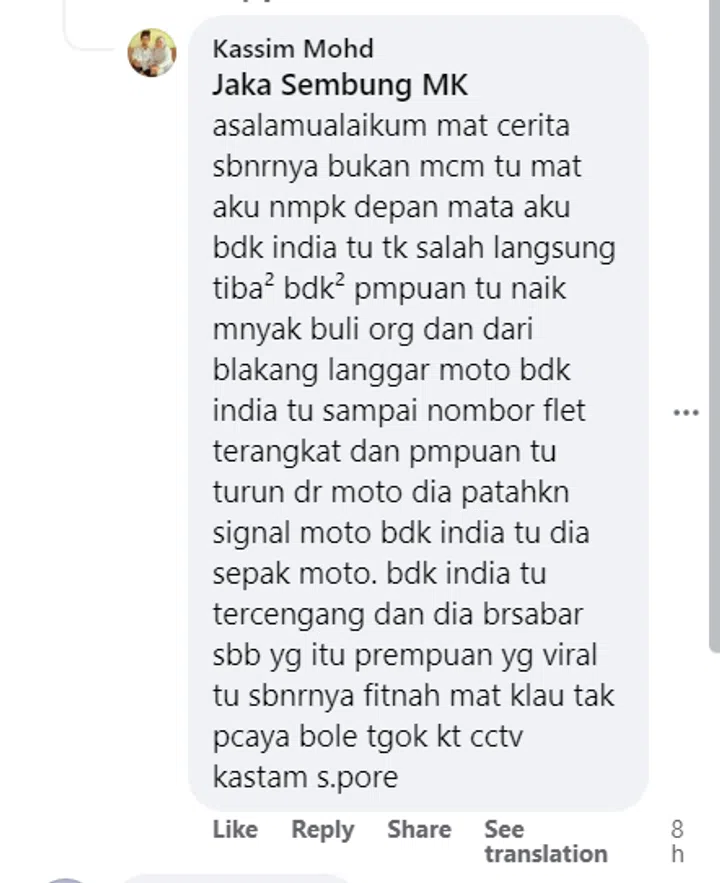Image resolution: width=720 pixels, height=883 pixels.
Task: Click the Kassim Mohd commenter name
Action: 293,49
